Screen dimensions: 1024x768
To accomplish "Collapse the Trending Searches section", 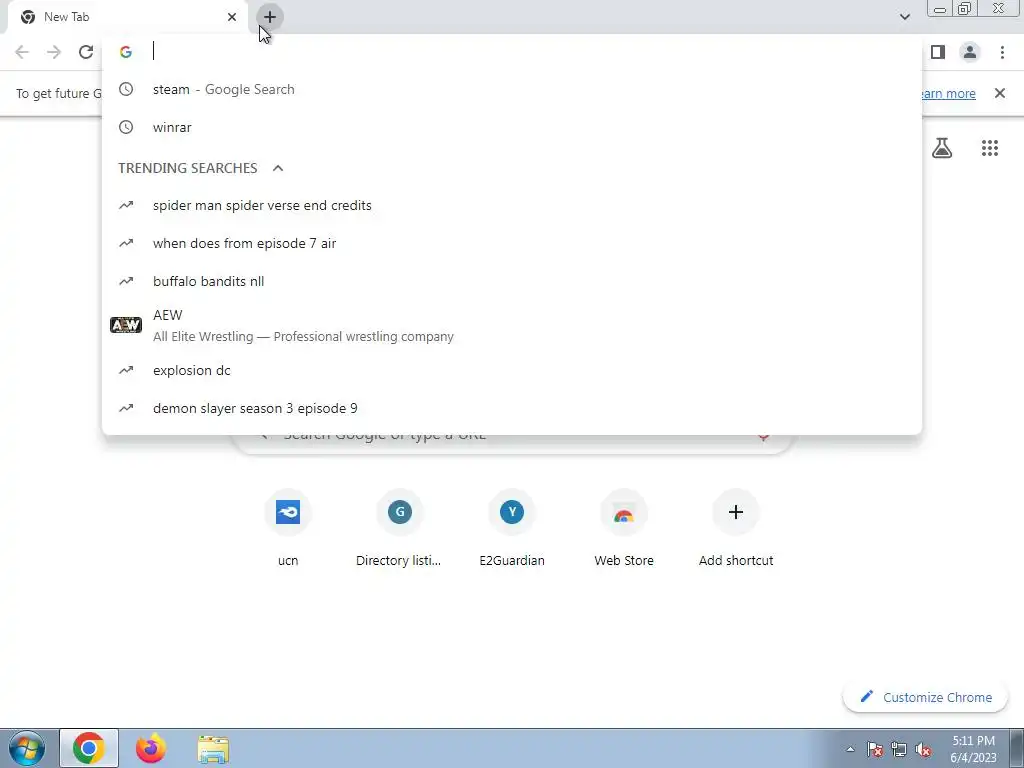I will [278, 168].
